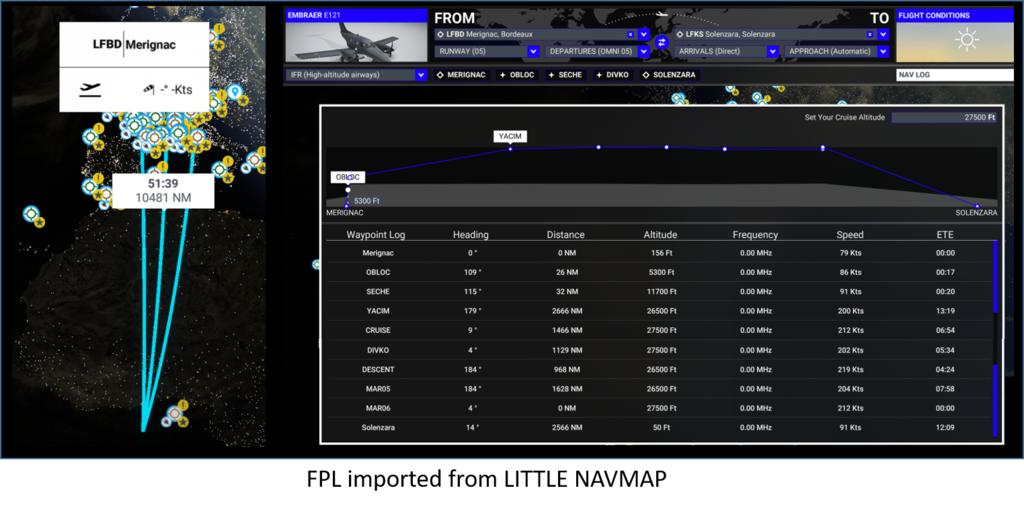Expand the arrival airport dropdown arrow
1024x509 pixels.
884,34
